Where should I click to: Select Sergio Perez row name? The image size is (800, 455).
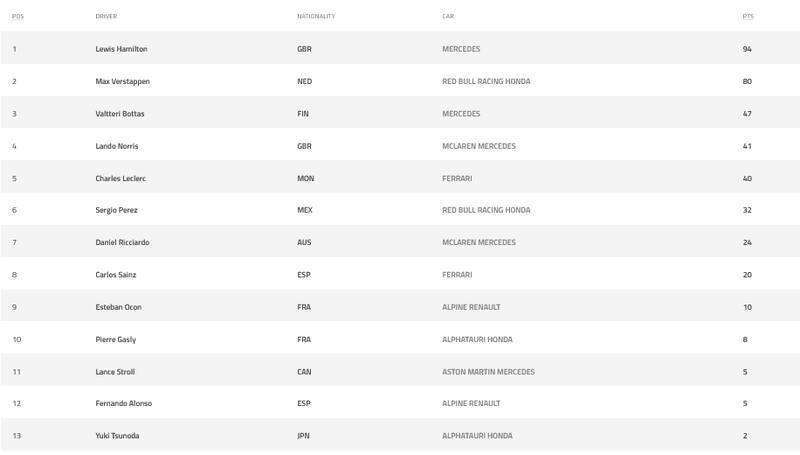click(117, 210)
